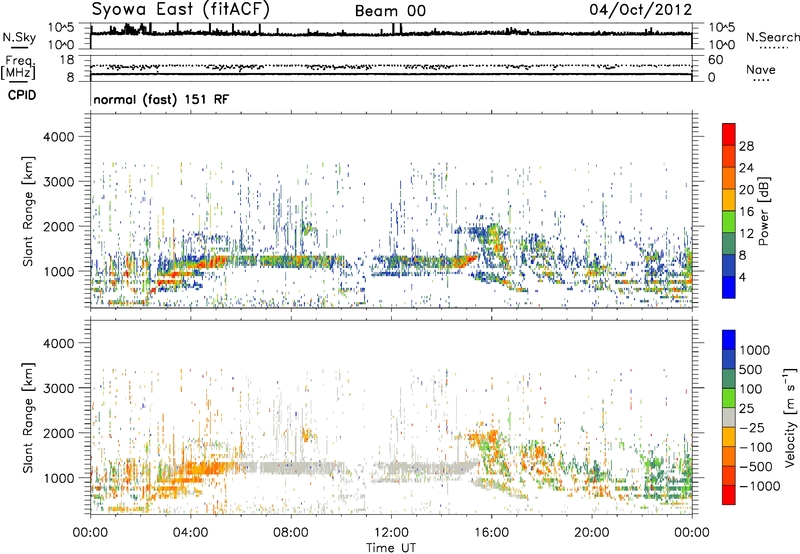Click "4000" on the power panel axis

coord(59,137)
